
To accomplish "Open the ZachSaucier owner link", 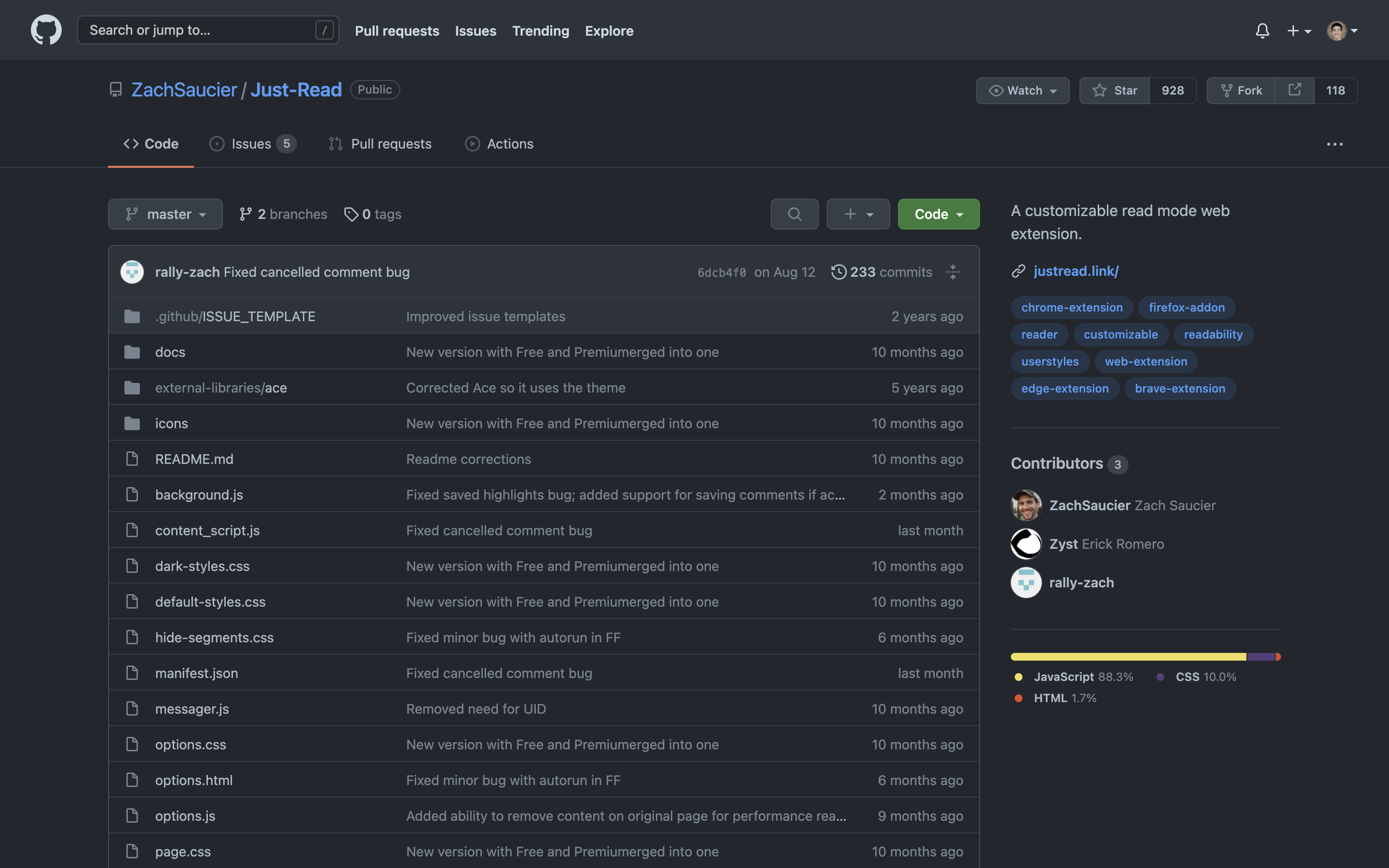I will point(184,90).
